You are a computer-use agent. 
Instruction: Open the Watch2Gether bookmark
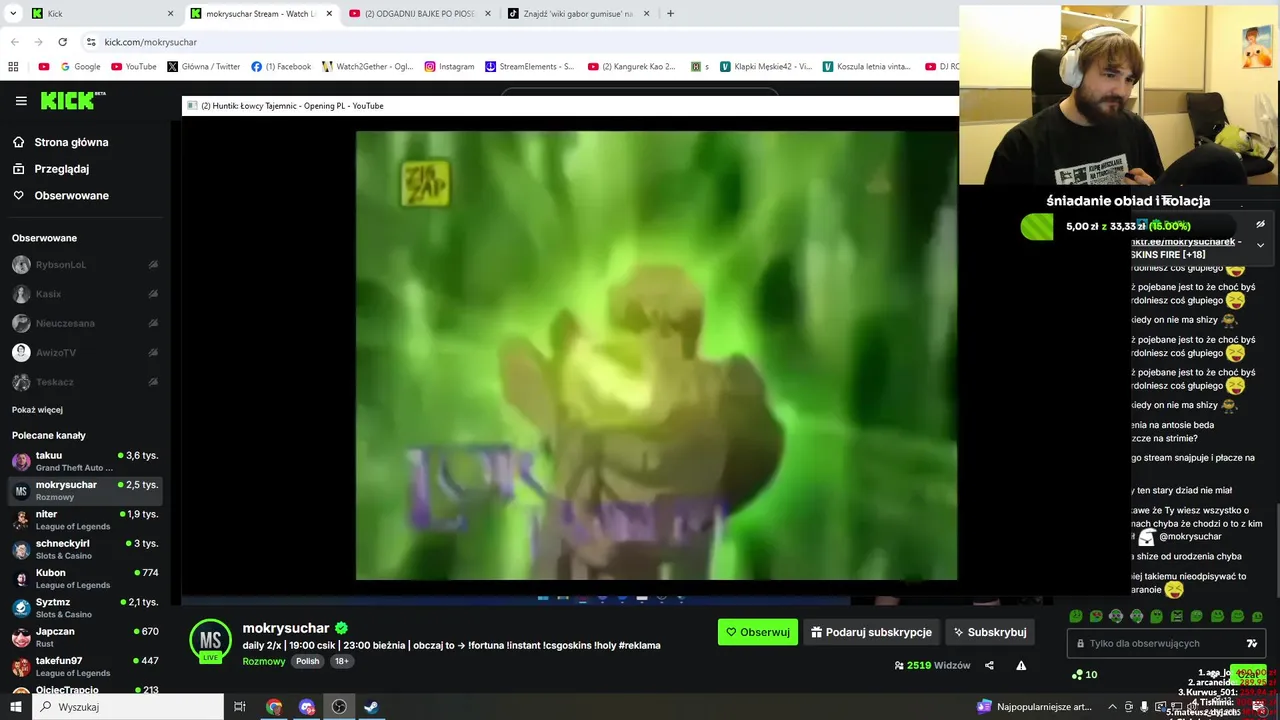coord(368,67)
